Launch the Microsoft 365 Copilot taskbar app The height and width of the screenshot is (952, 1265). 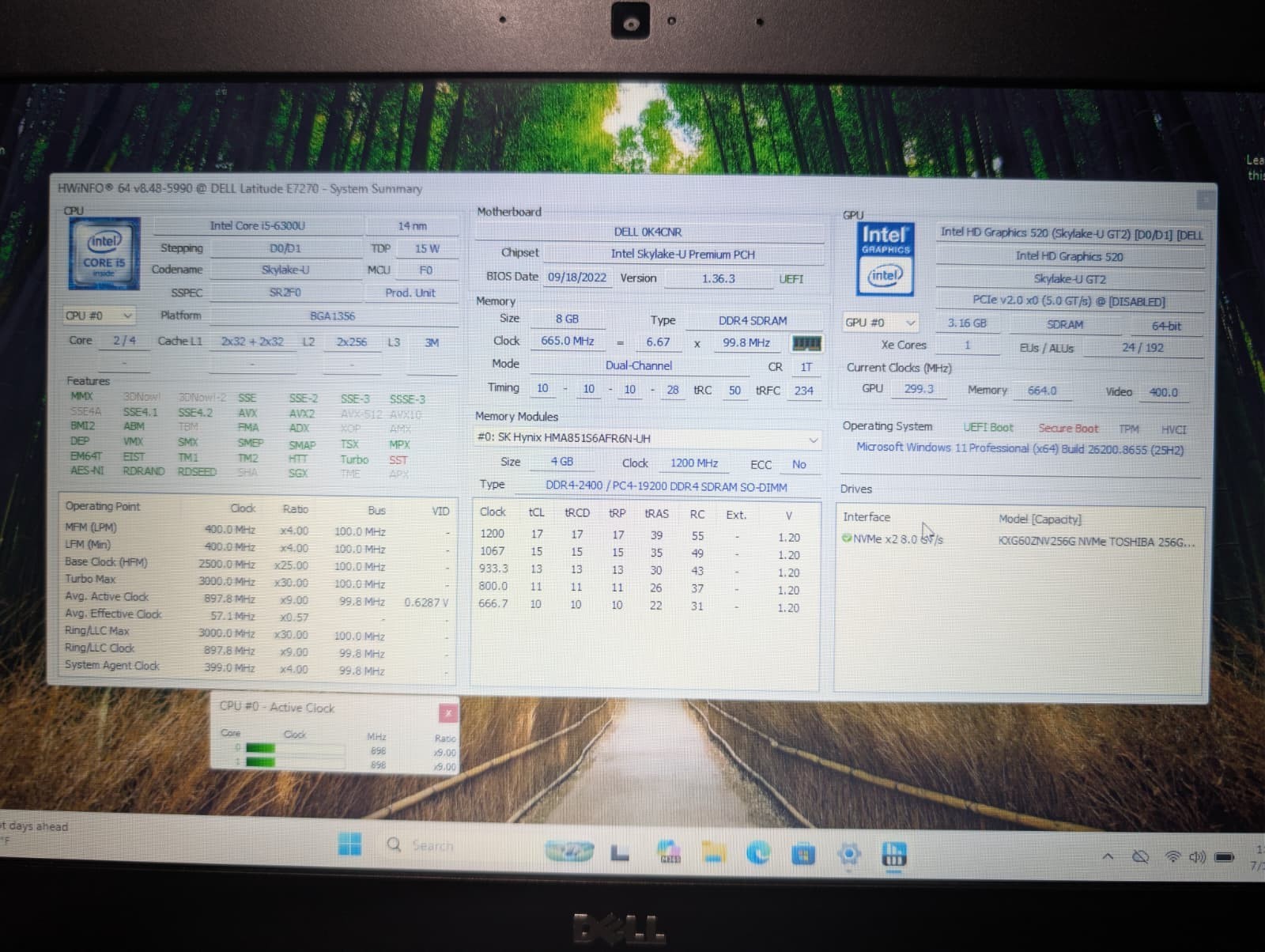[x=670, y=852]
